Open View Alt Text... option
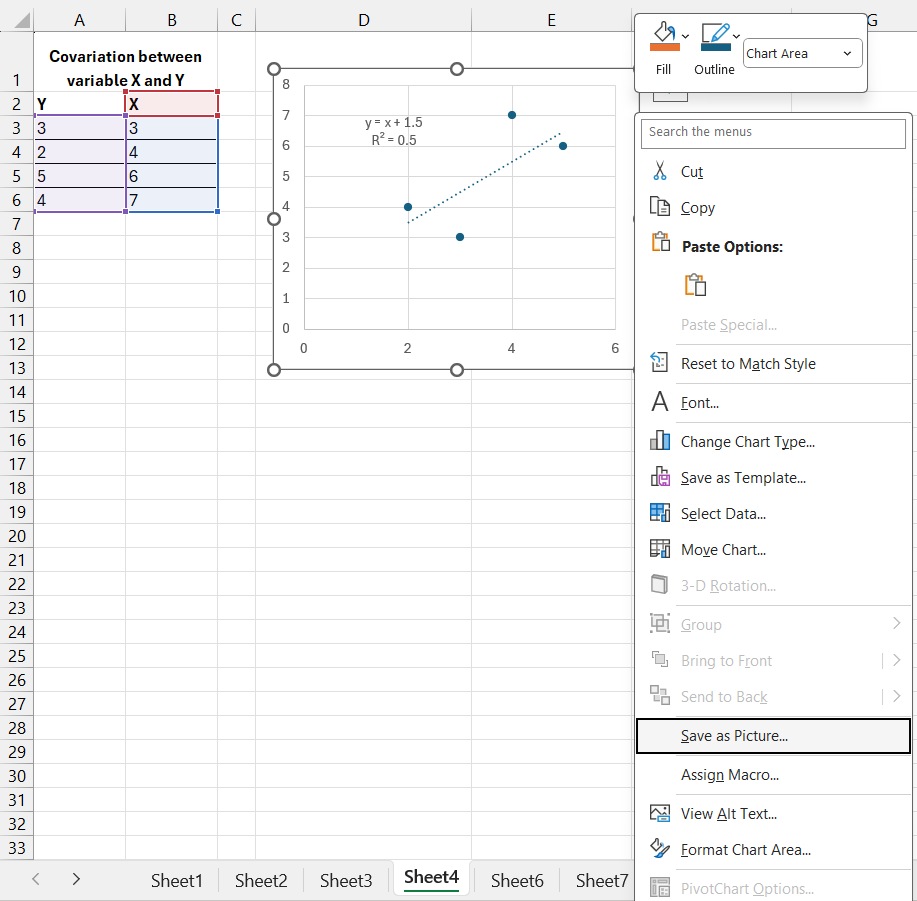 click(x=729, y=814)
